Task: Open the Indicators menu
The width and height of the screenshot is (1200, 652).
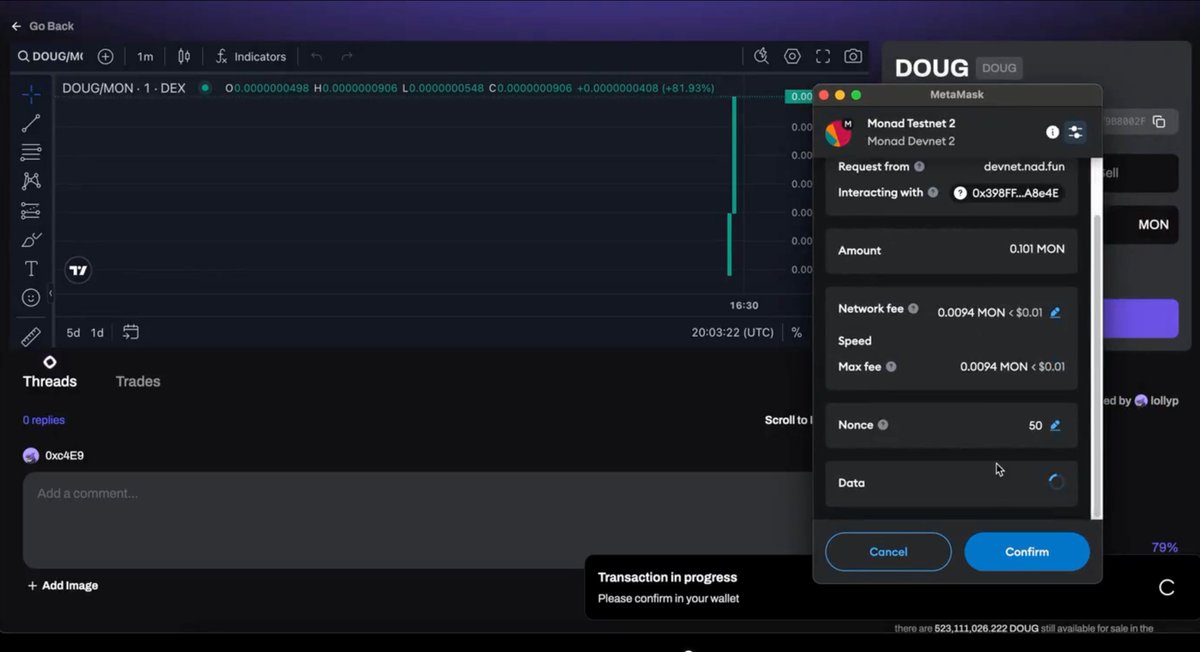Action: [250, 57]
